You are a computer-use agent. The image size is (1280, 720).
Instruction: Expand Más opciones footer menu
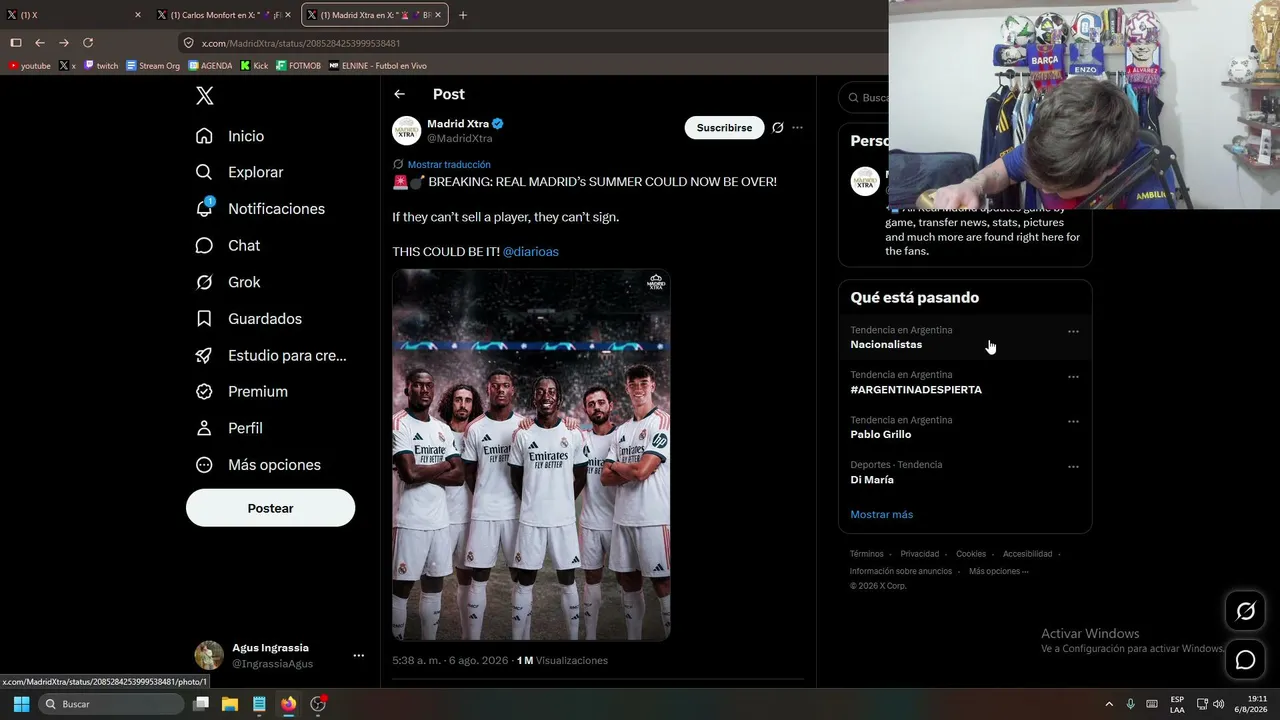pyautogui.click(x=998, y=571)
